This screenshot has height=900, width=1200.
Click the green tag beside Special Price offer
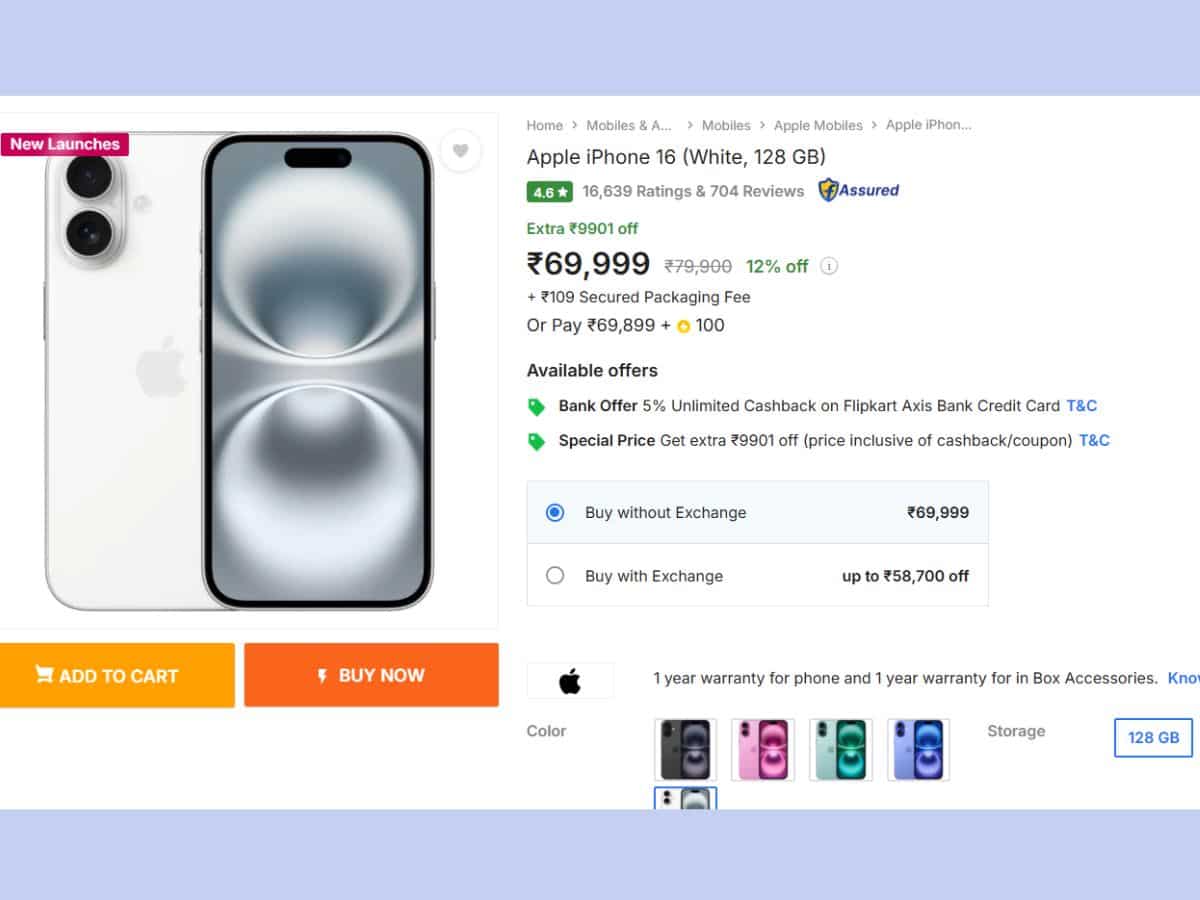[537, 440]
